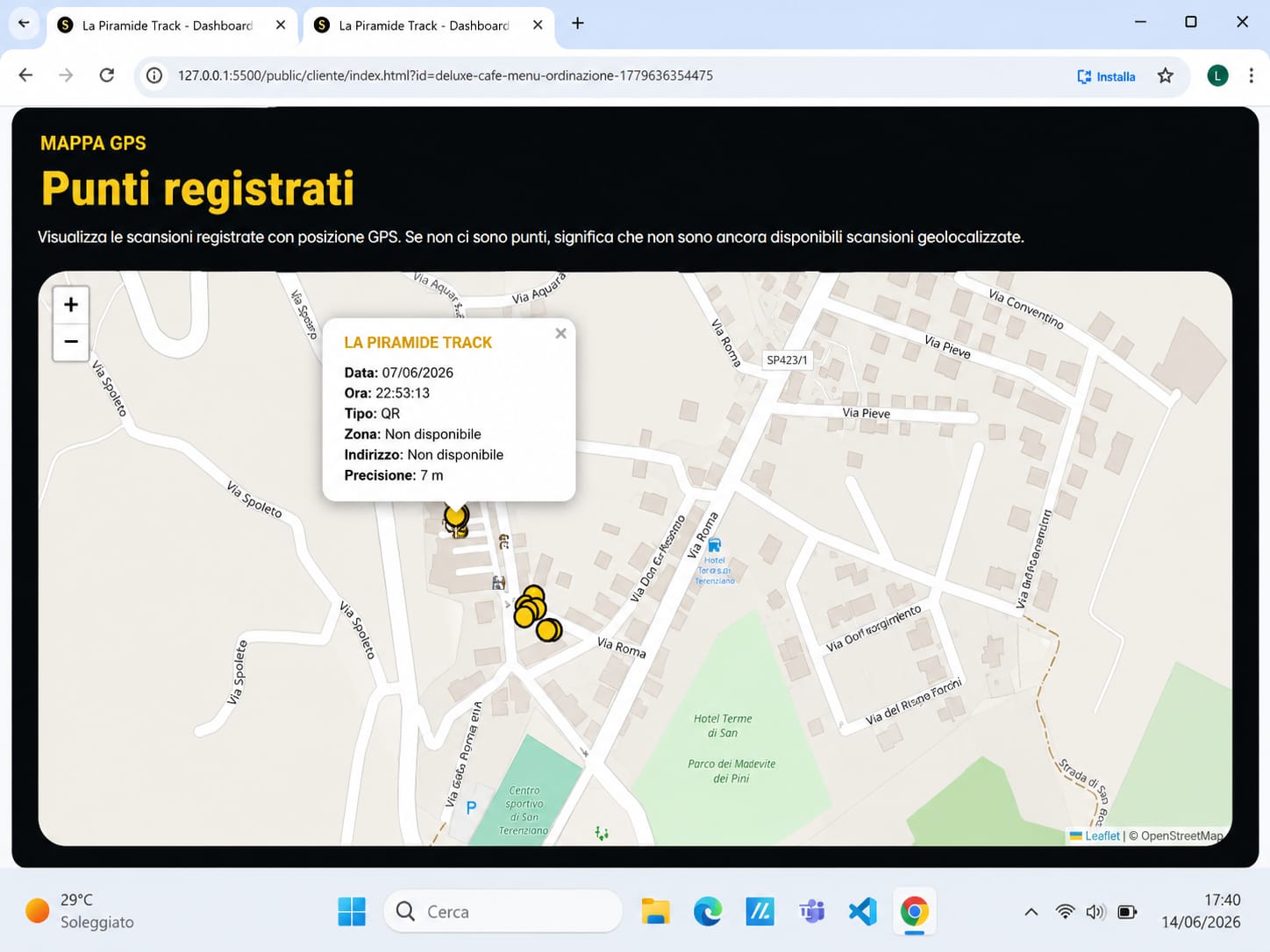The image size is (1270, 952).
Task: Bookmark this page with the star
Action: 1165,75
